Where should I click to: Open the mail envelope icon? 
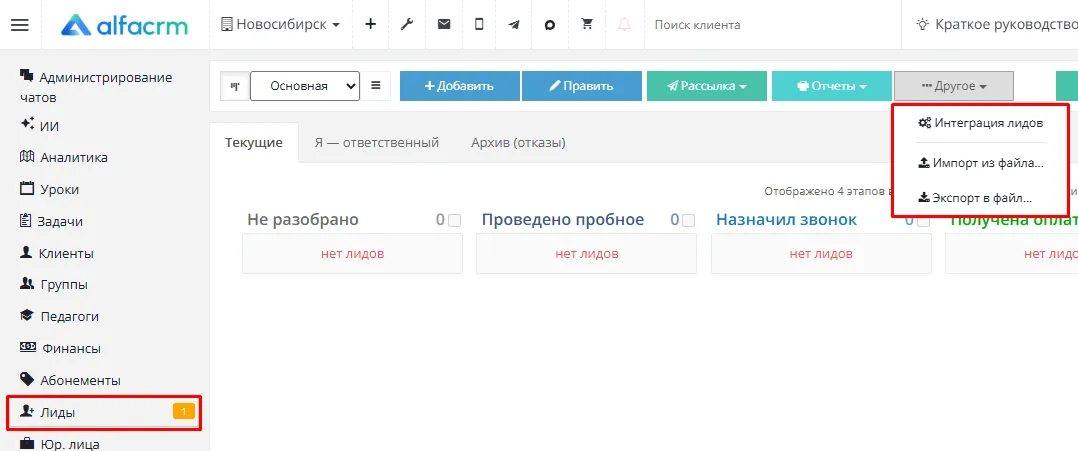[444, 24]
